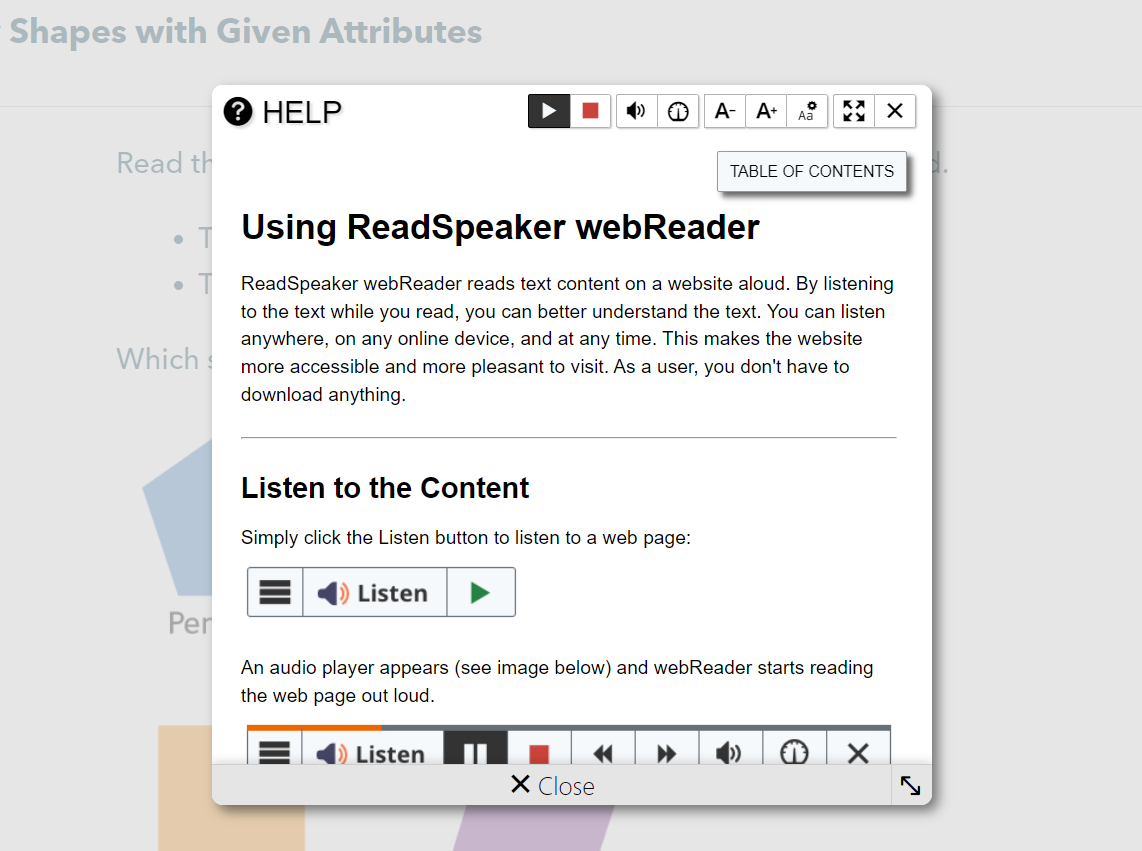Click the resize handle arrow in dialog corner
Viewport: 1142px width, 851px height.
click(x=910, y=785)
